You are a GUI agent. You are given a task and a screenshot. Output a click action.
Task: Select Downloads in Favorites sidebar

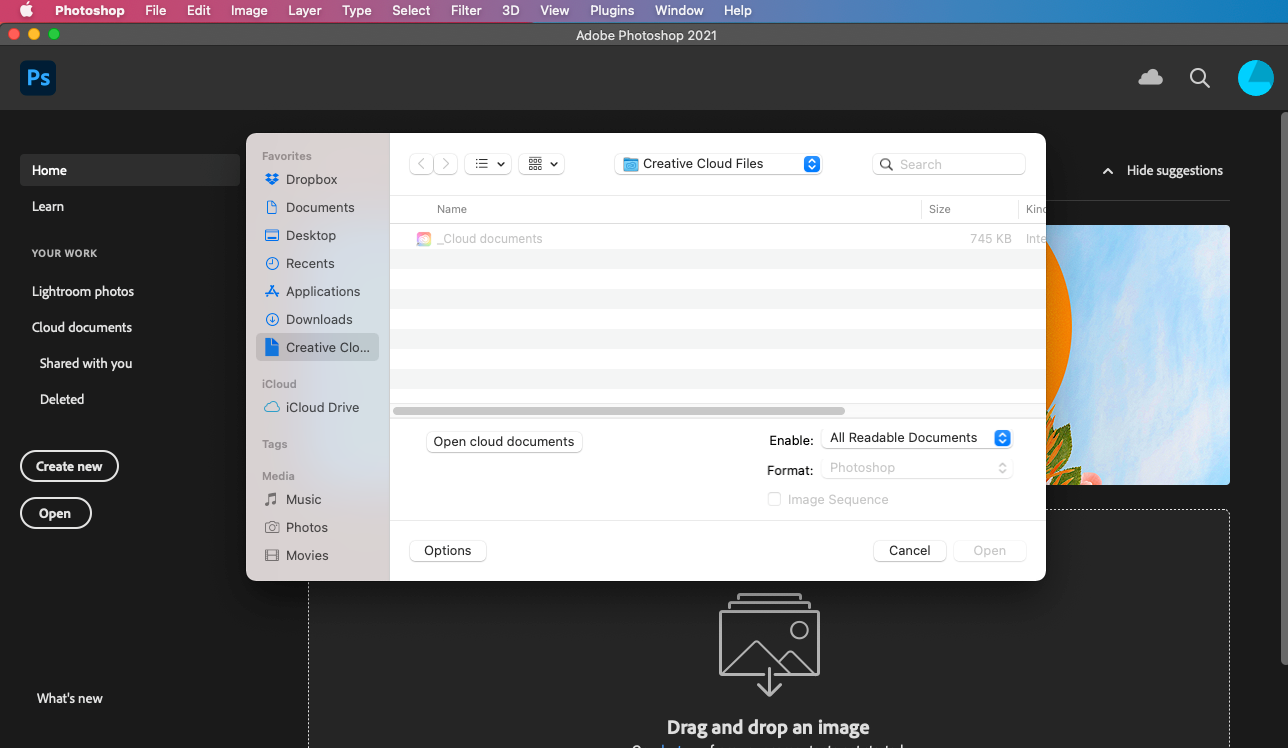(317, 320)
